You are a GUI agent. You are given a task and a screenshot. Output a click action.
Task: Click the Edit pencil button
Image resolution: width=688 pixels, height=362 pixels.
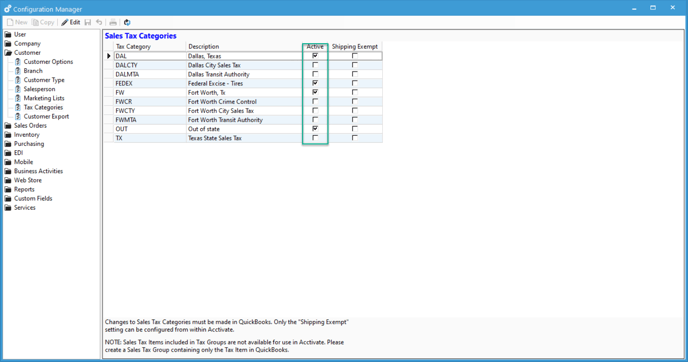coord(71,22)
